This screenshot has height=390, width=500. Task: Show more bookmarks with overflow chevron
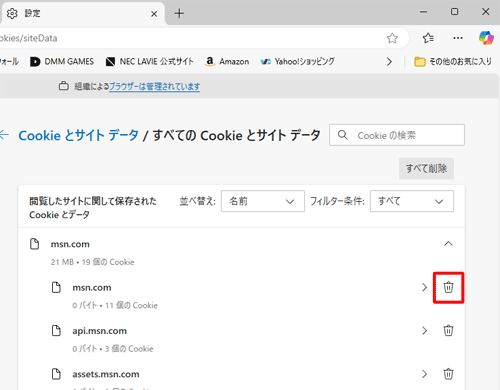[x=389, y=62]
